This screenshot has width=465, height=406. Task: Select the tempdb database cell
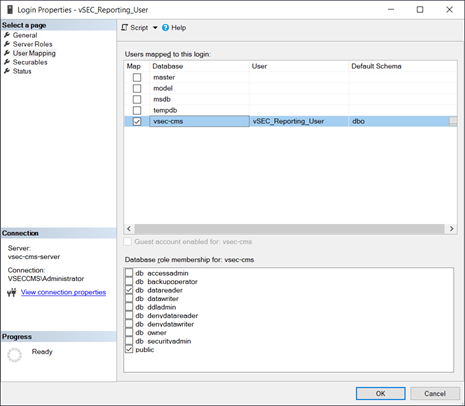tap(199, 110)
